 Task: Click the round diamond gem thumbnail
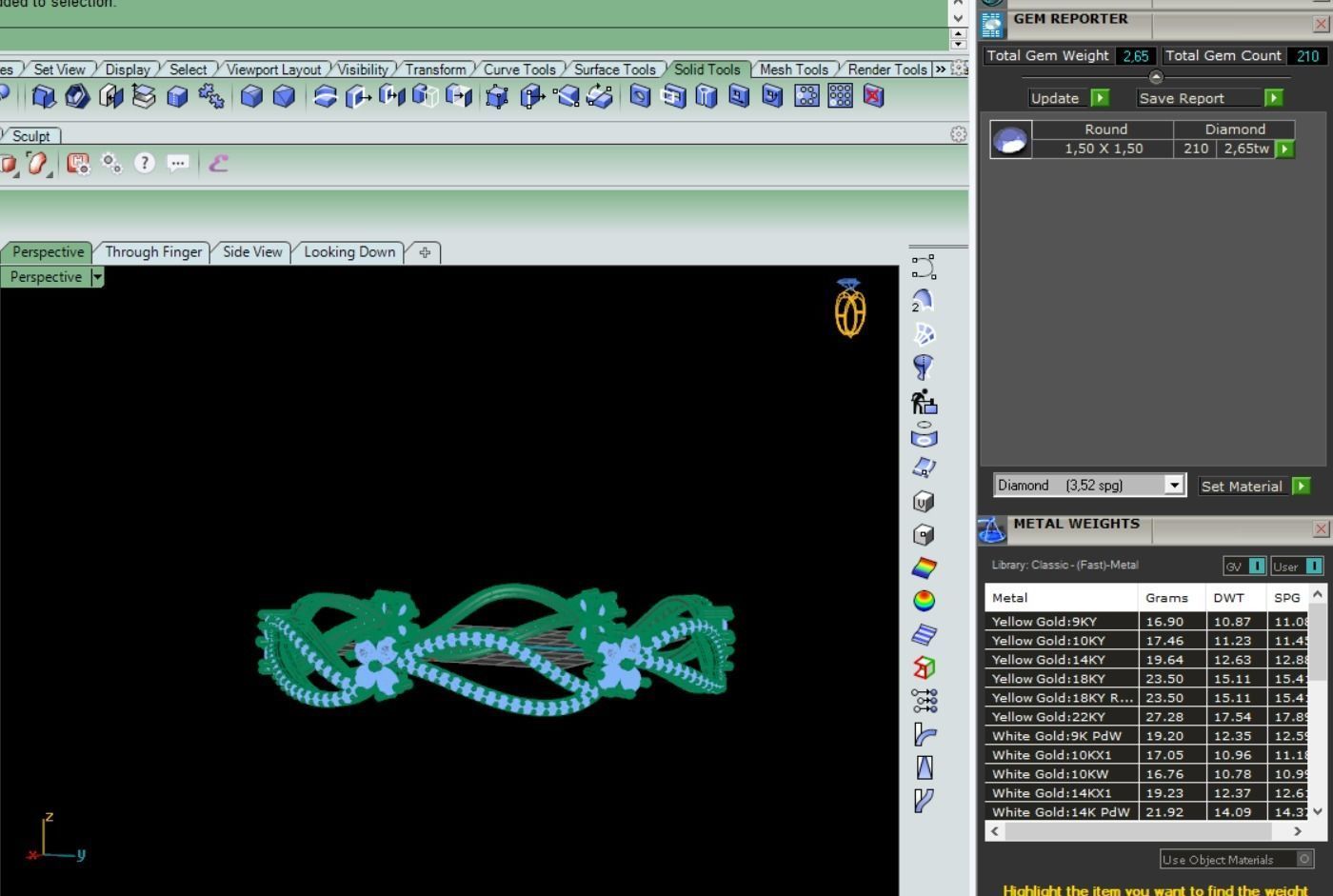(x=1010, y=139)
